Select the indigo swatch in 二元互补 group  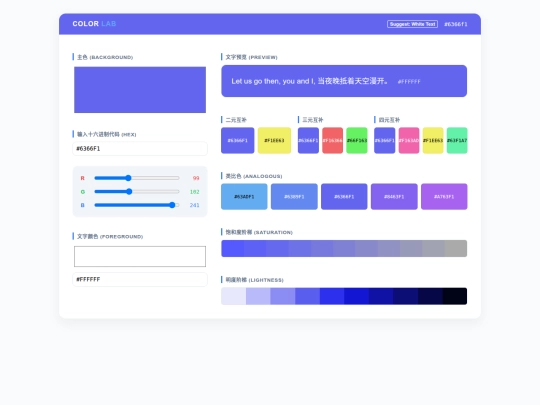pos(238,141)
